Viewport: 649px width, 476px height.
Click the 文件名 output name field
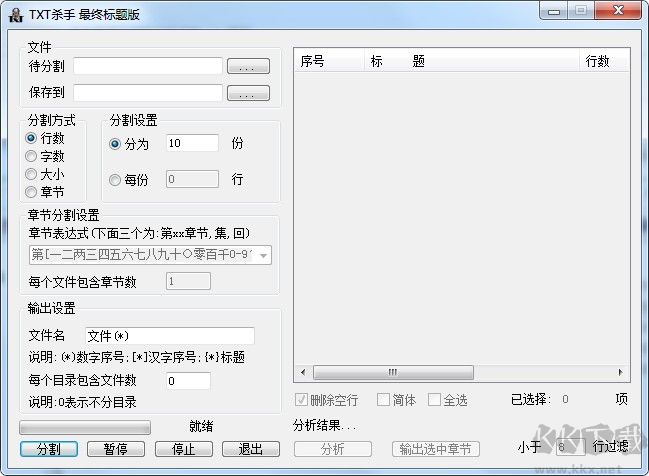[x=170, y=336]
